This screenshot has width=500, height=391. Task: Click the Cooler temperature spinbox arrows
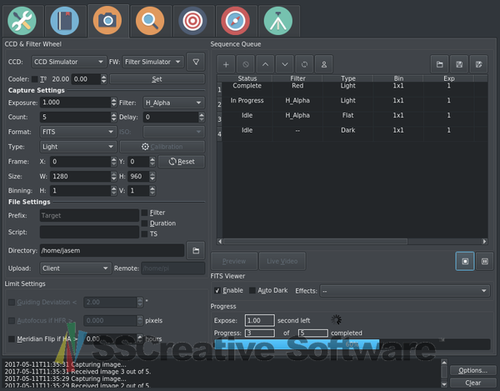104,79
